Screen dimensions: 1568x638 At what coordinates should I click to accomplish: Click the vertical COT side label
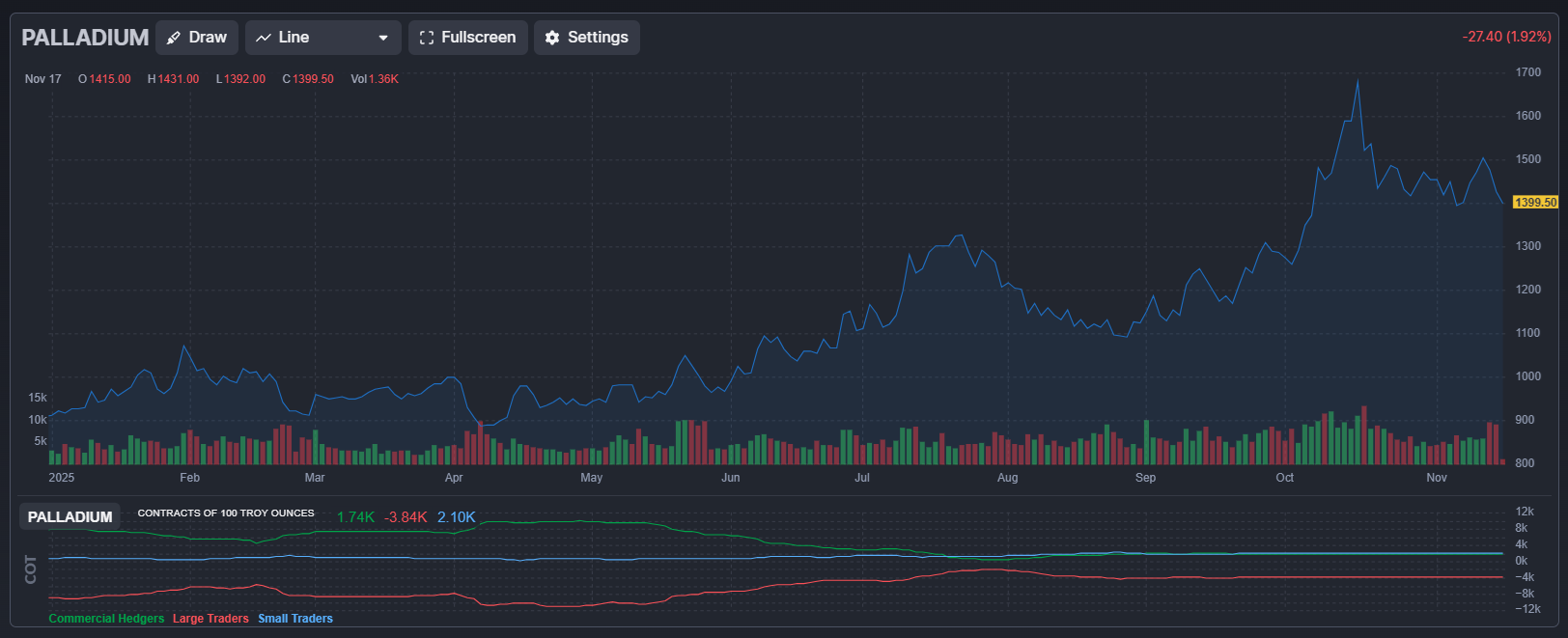point(31,569)
